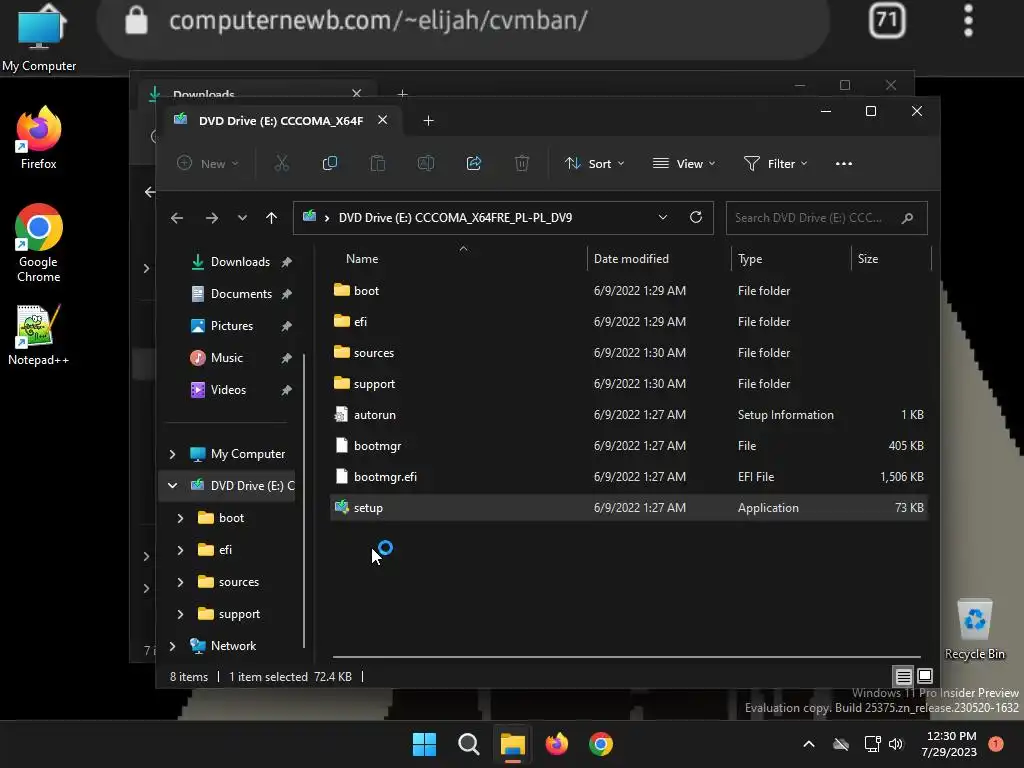Select the autorun file

(x=628, y=415)
